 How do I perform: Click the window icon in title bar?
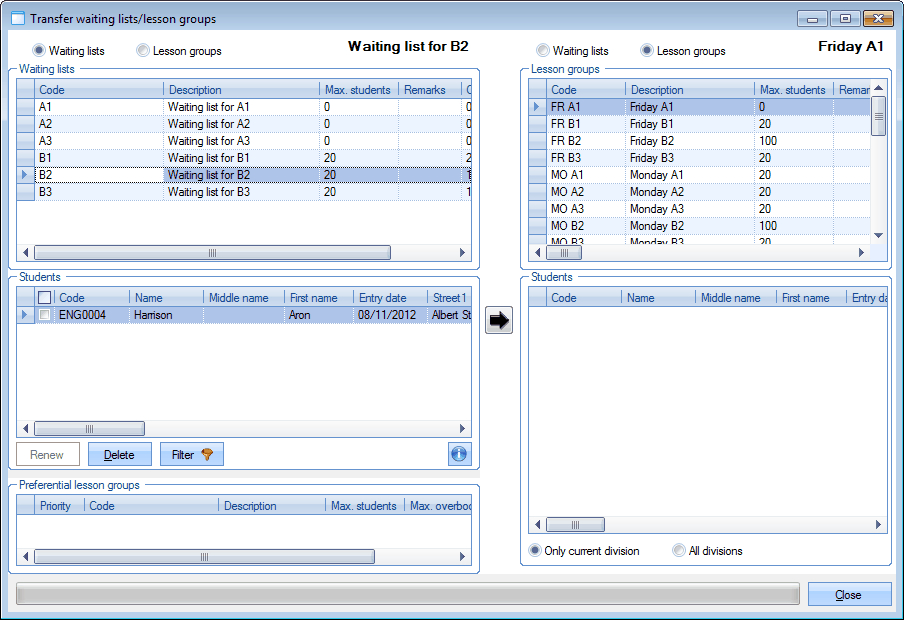pyautogui.click(x=17, y=19)
